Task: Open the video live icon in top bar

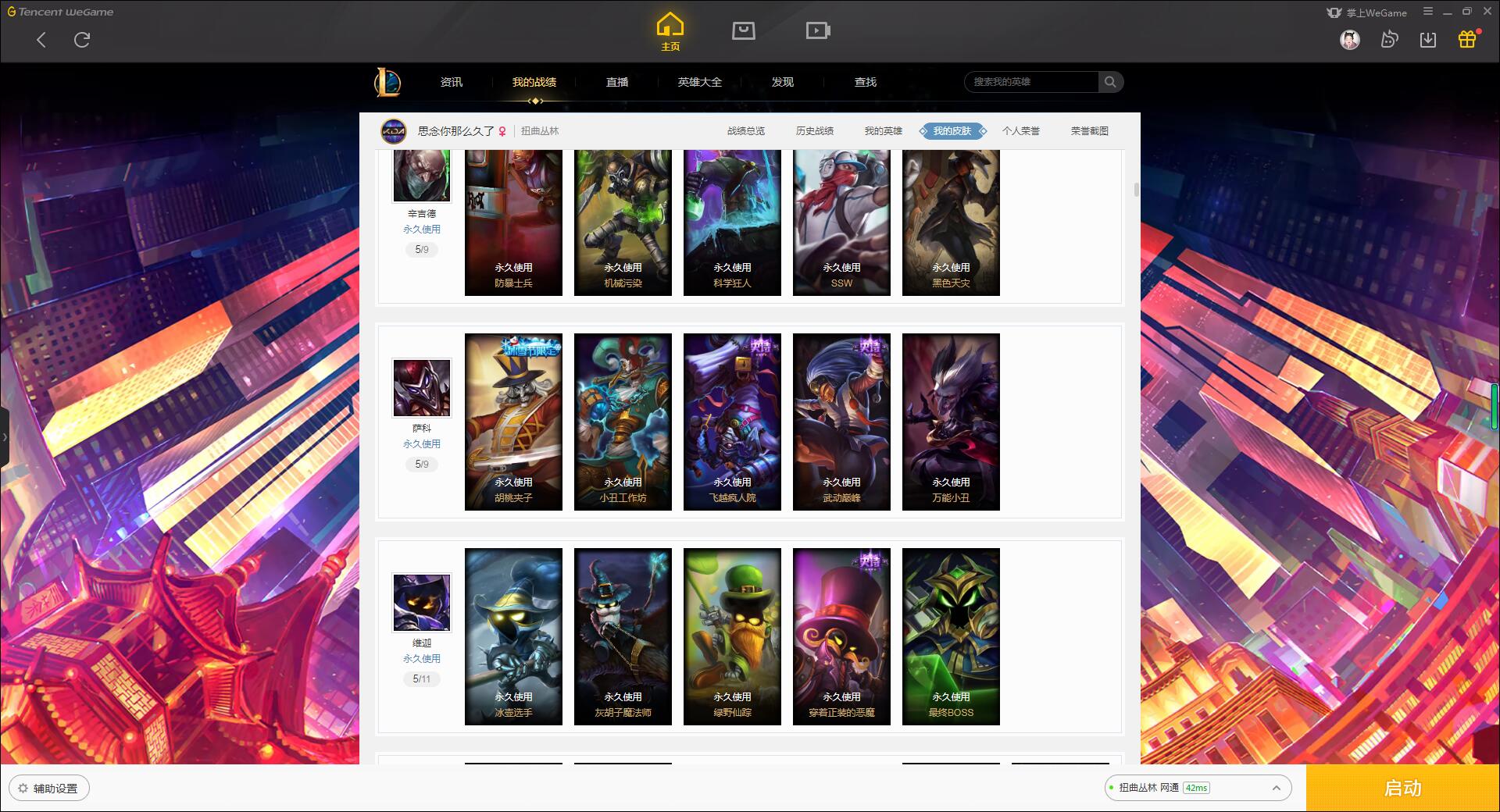Action: [x=818, y=30]
